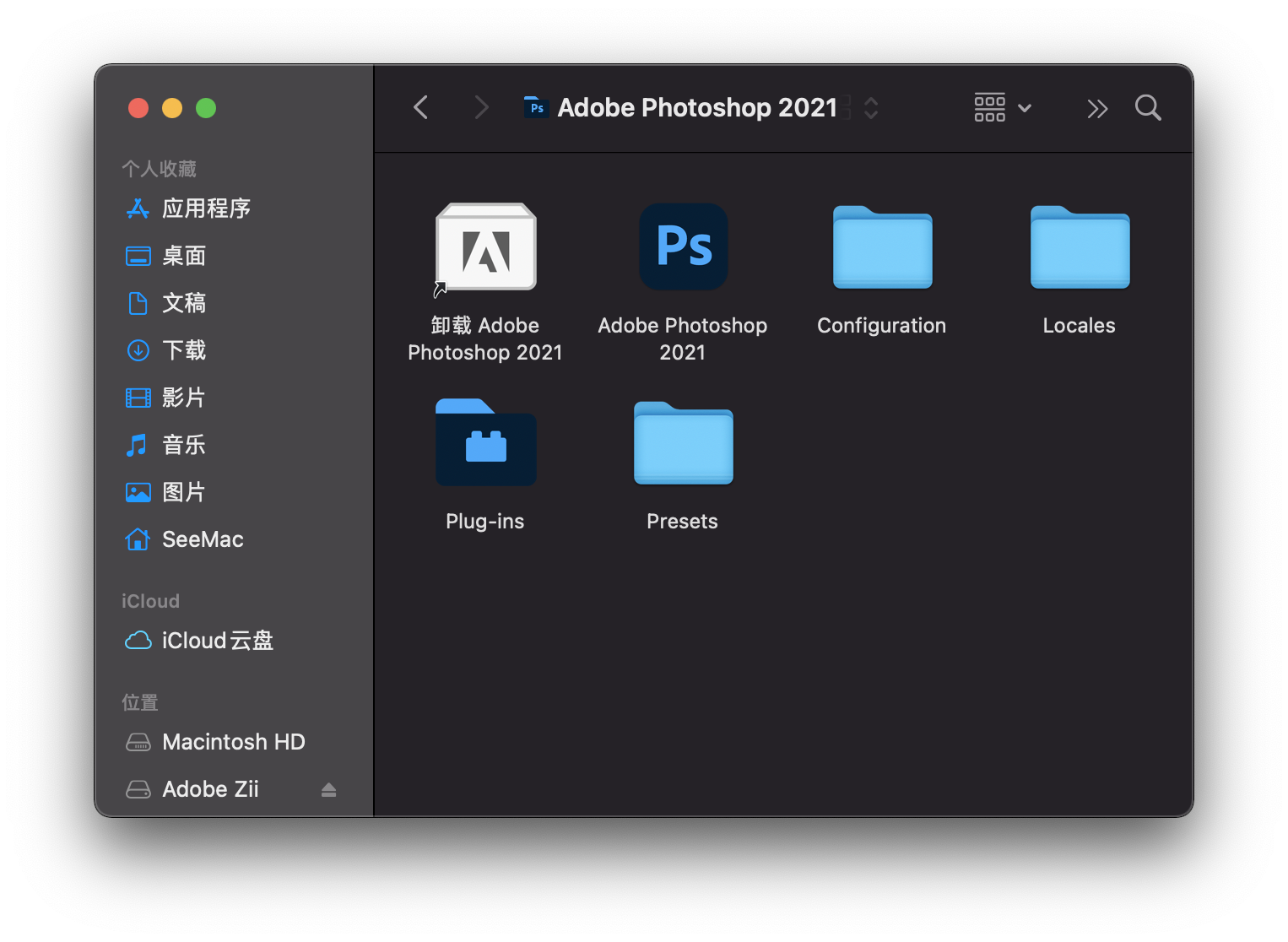Select the Adobe Photoshop 2021 app icon
Screen dimensions: 1288x942
tap(683, 247)
